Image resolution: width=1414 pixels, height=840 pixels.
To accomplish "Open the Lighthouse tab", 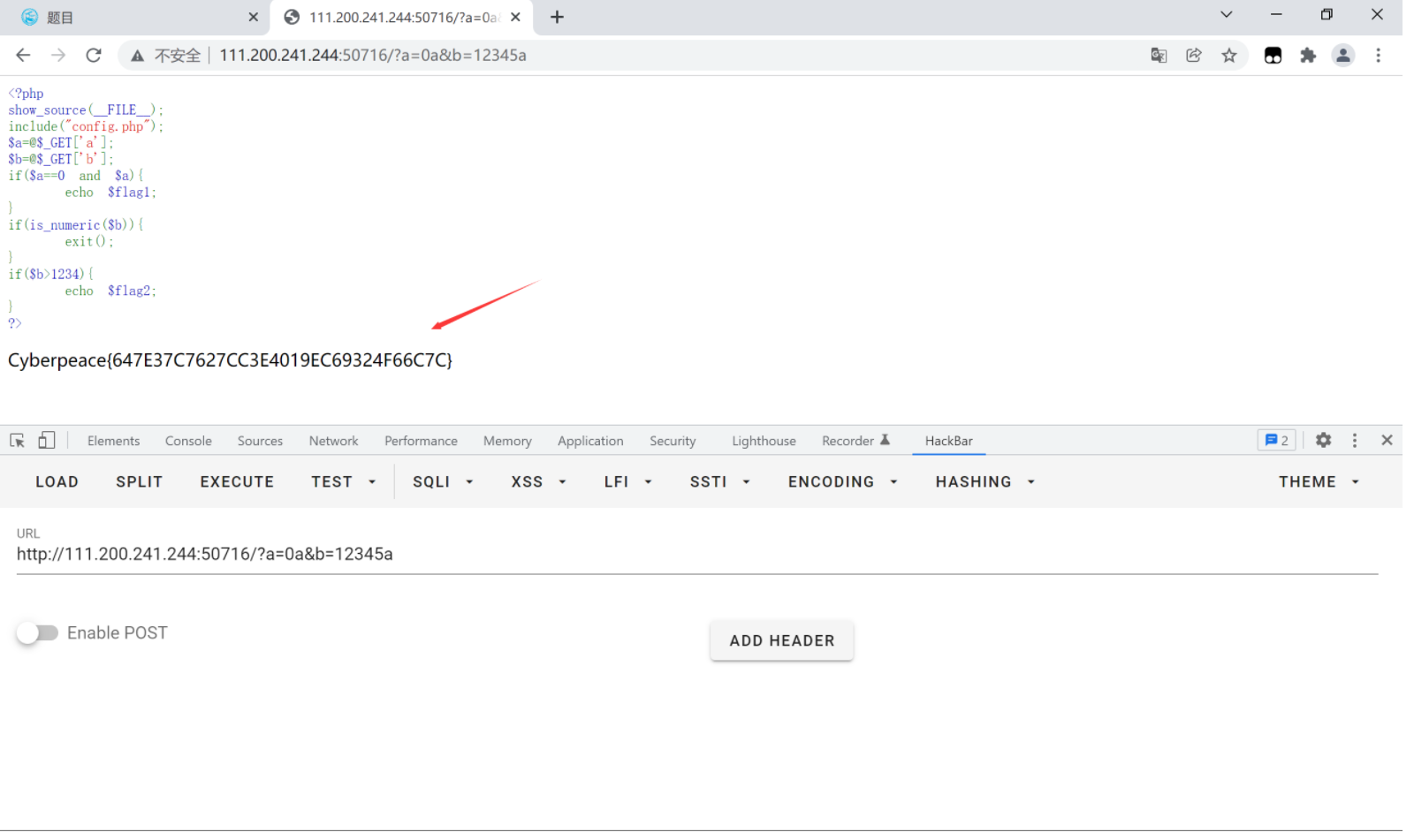I will [x=764, y=441].
